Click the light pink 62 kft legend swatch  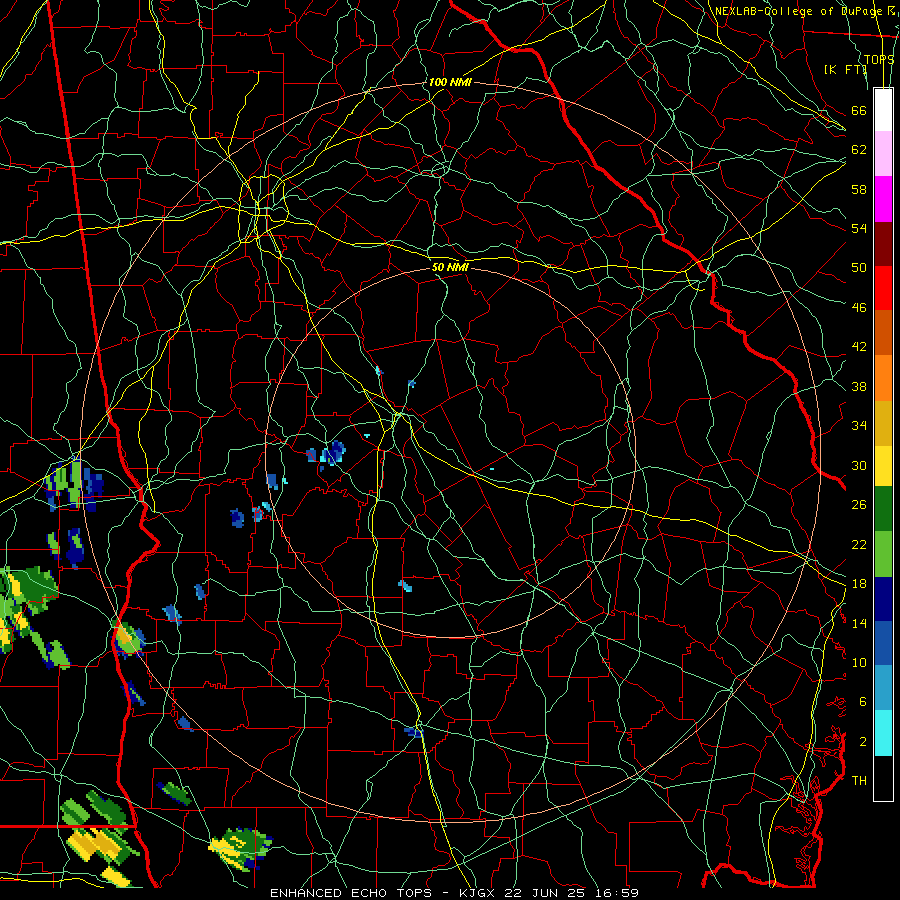click(x=883, y=154)
